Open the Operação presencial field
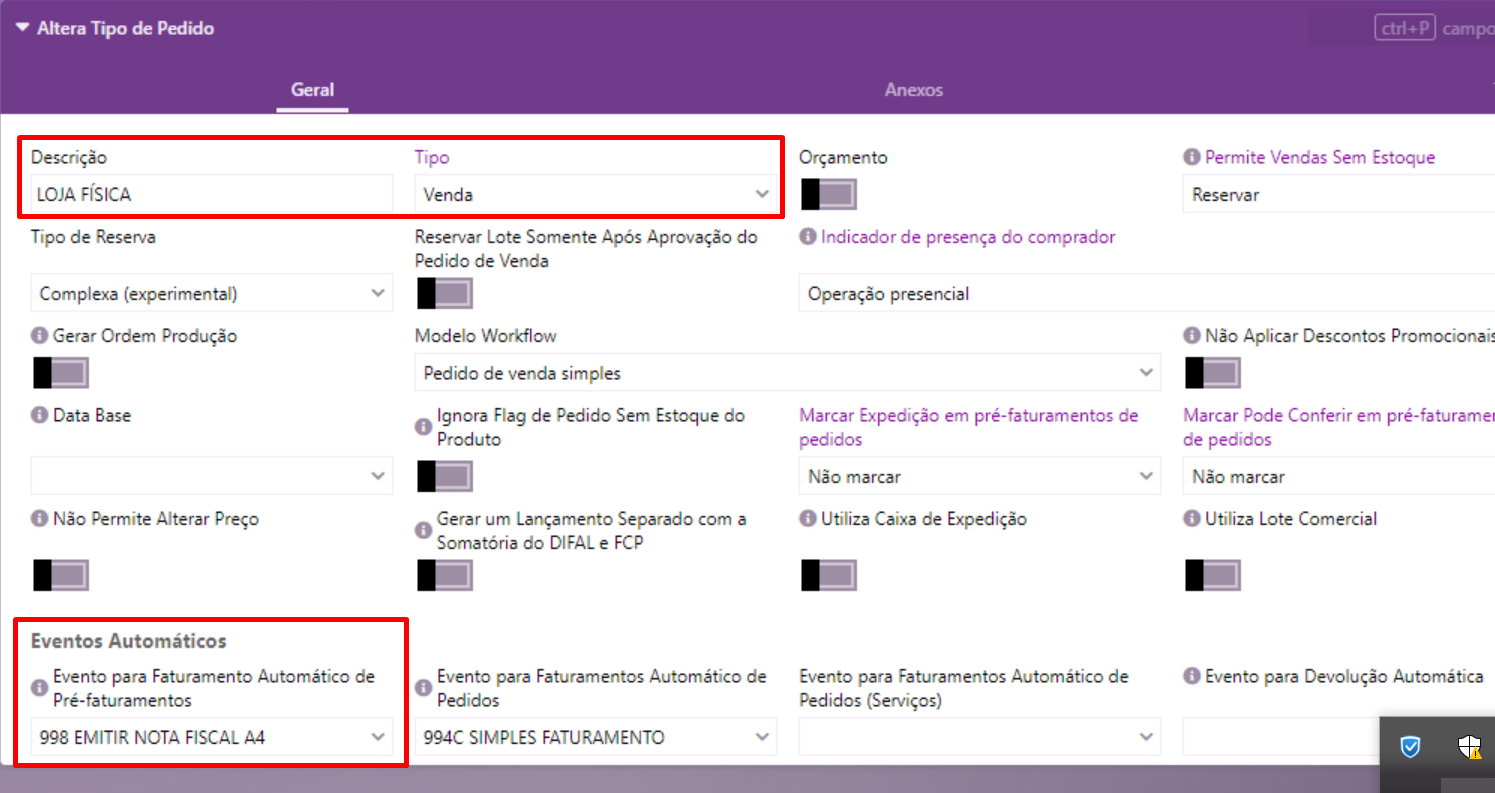Viewport: 1495px width, 793px height. click(1147, 294)
